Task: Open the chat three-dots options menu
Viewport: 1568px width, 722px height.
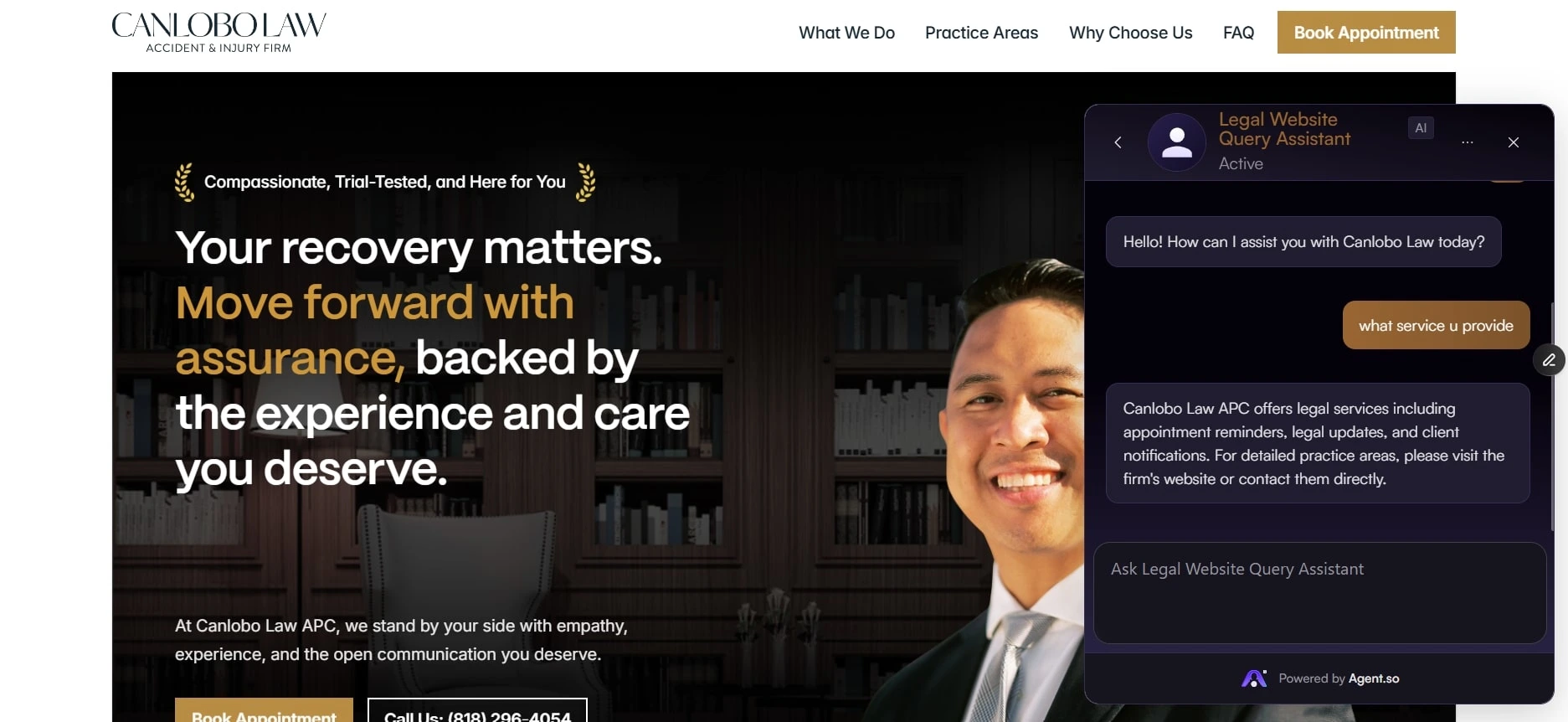Action: tap(1468, 142)
